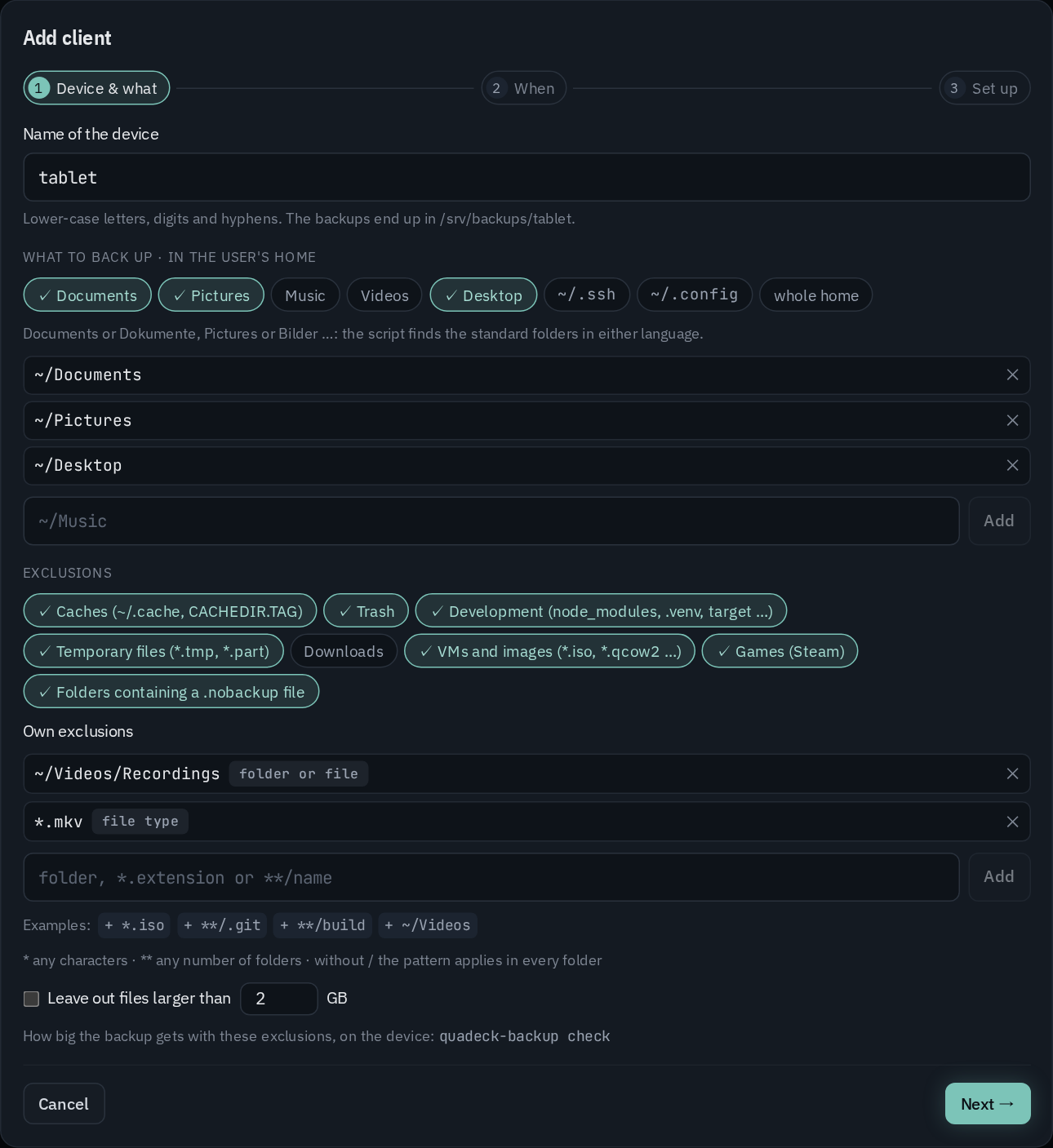Click Add next to the folder path field
1053x1148 pixels.
(x=999, y=521)
